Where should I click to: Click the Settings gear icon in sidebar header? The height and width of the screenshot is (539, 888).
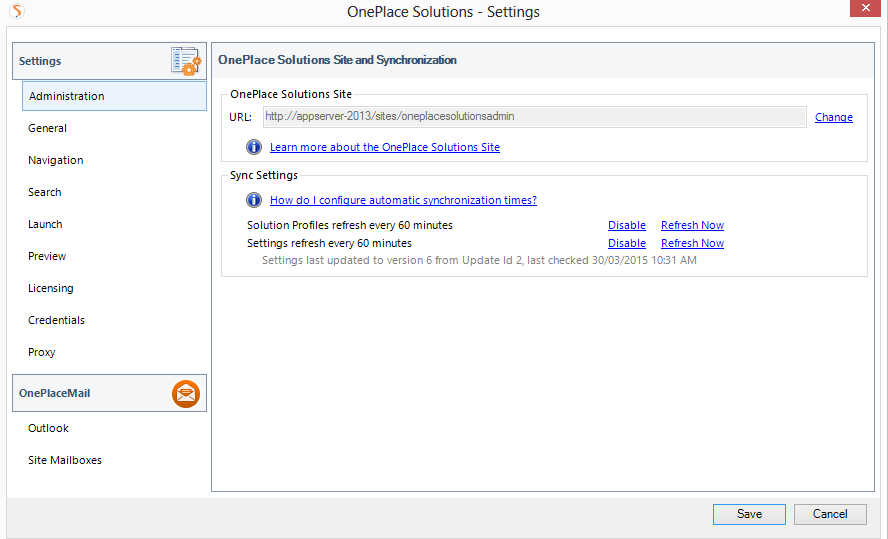[186, 61]
